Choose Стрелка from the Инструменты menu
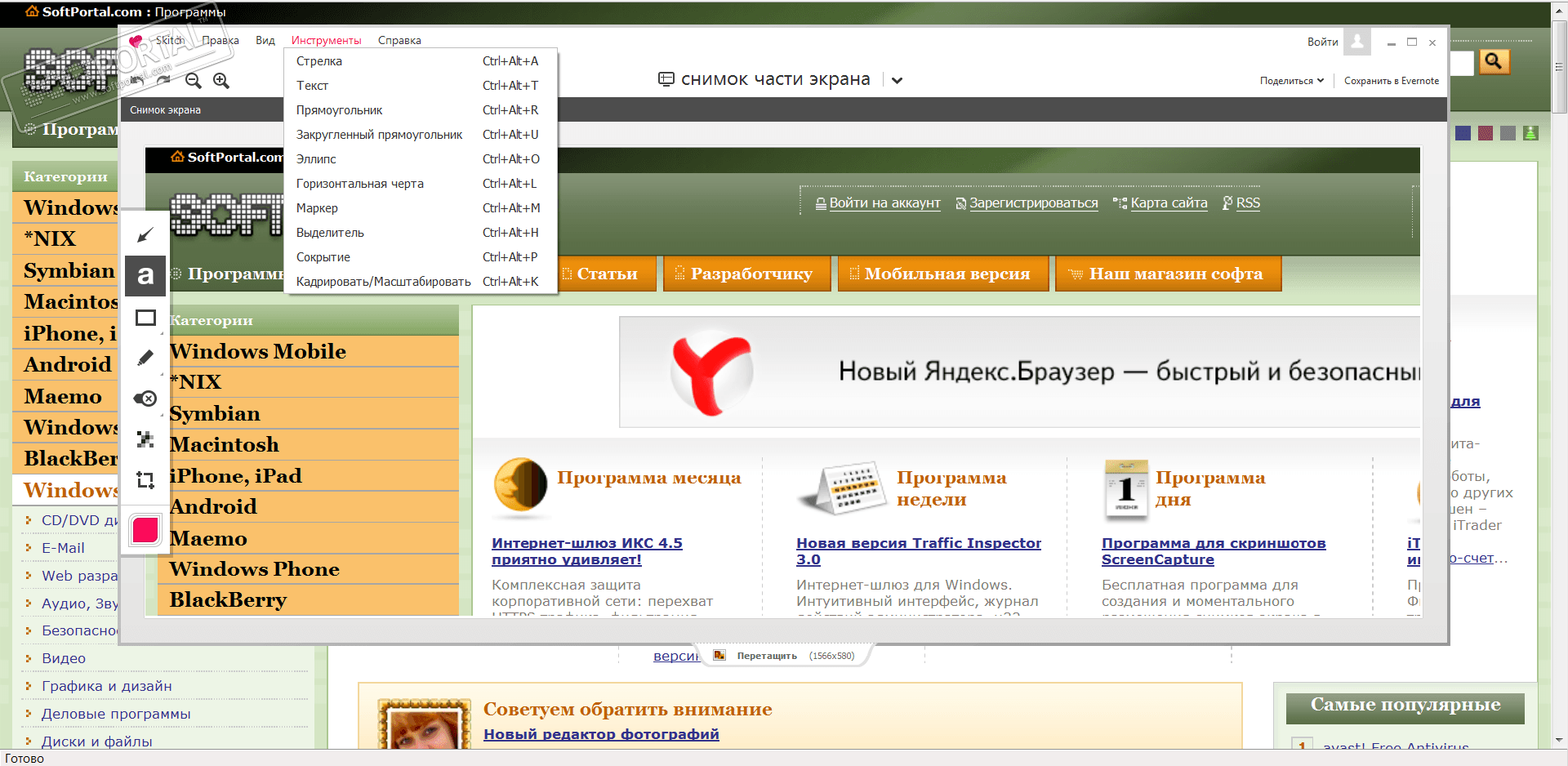The height and width of the screenshot is (766, 1568). pyautogui.click(x=421, y=61)
